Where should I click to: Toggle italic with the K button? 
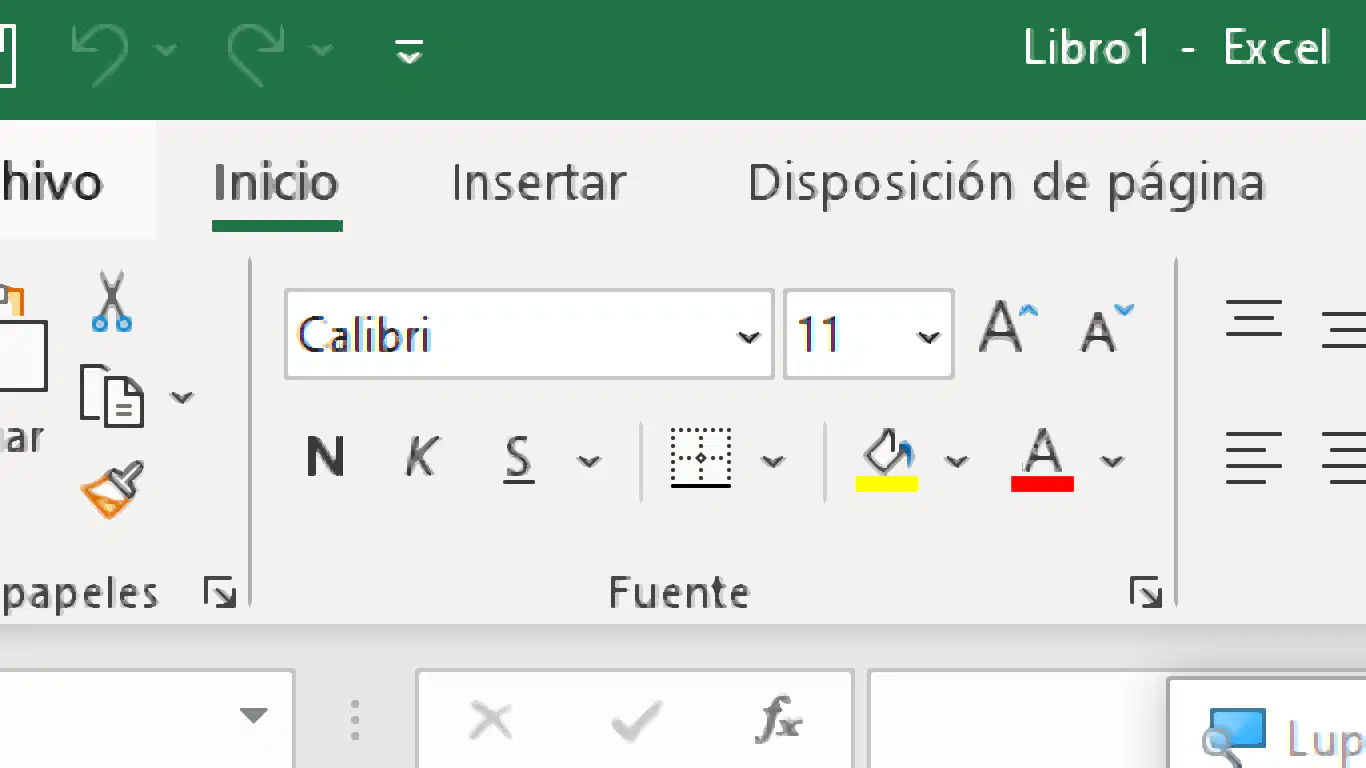(422, 458)
